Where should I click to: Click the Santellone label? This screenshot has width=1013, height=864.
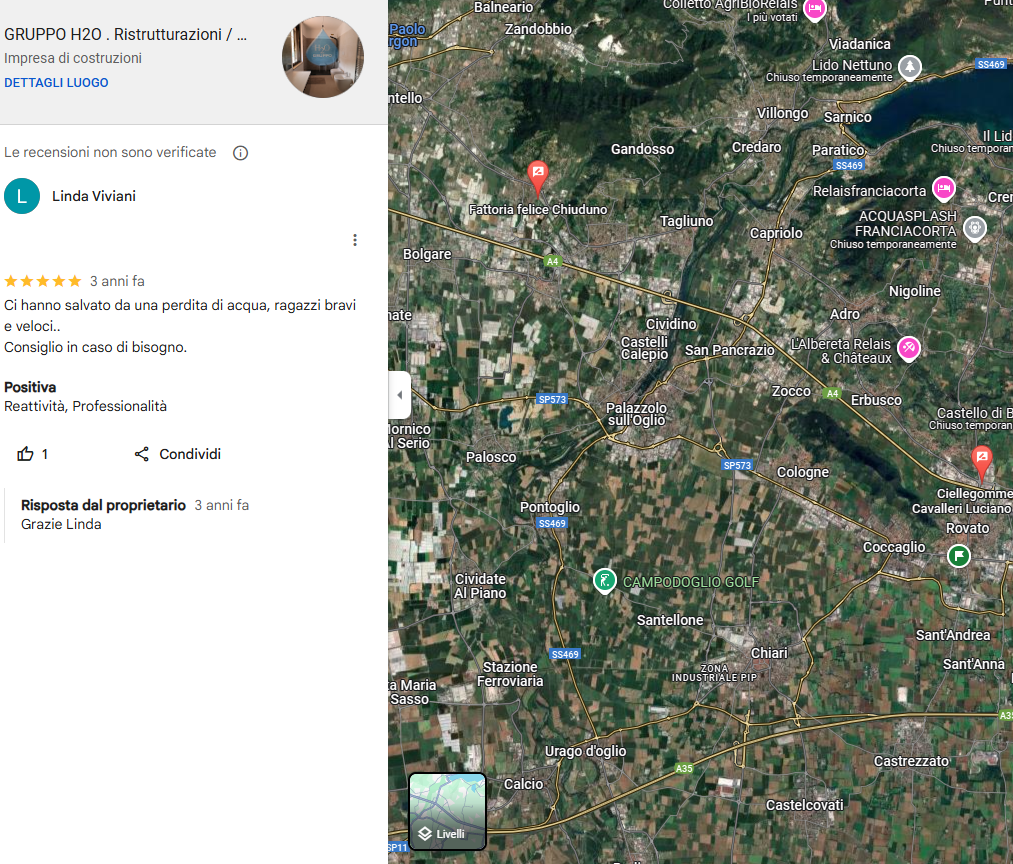(670, 620)
